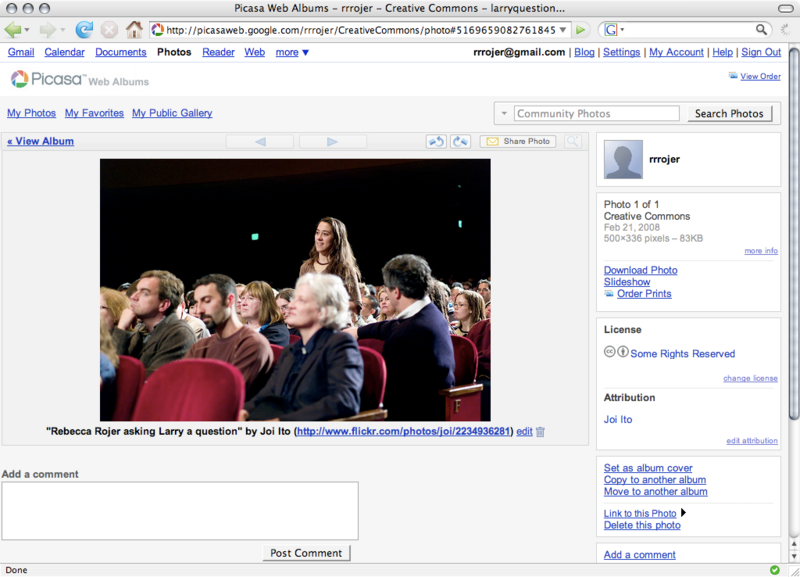Click inside the Add a comment text box
Image resolution: width=800 pixels, height=577 pixels.
pyautogui.click(x=180, y=511)
